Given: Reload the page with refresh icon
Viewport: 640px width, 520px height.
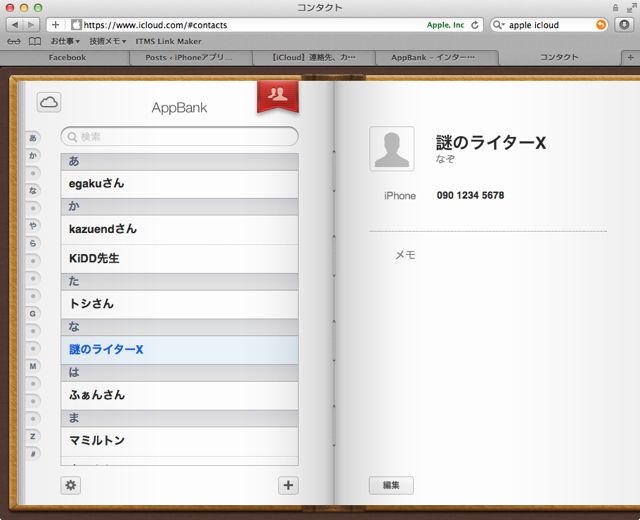Looking at the screenshot, I should coord(475,25).
